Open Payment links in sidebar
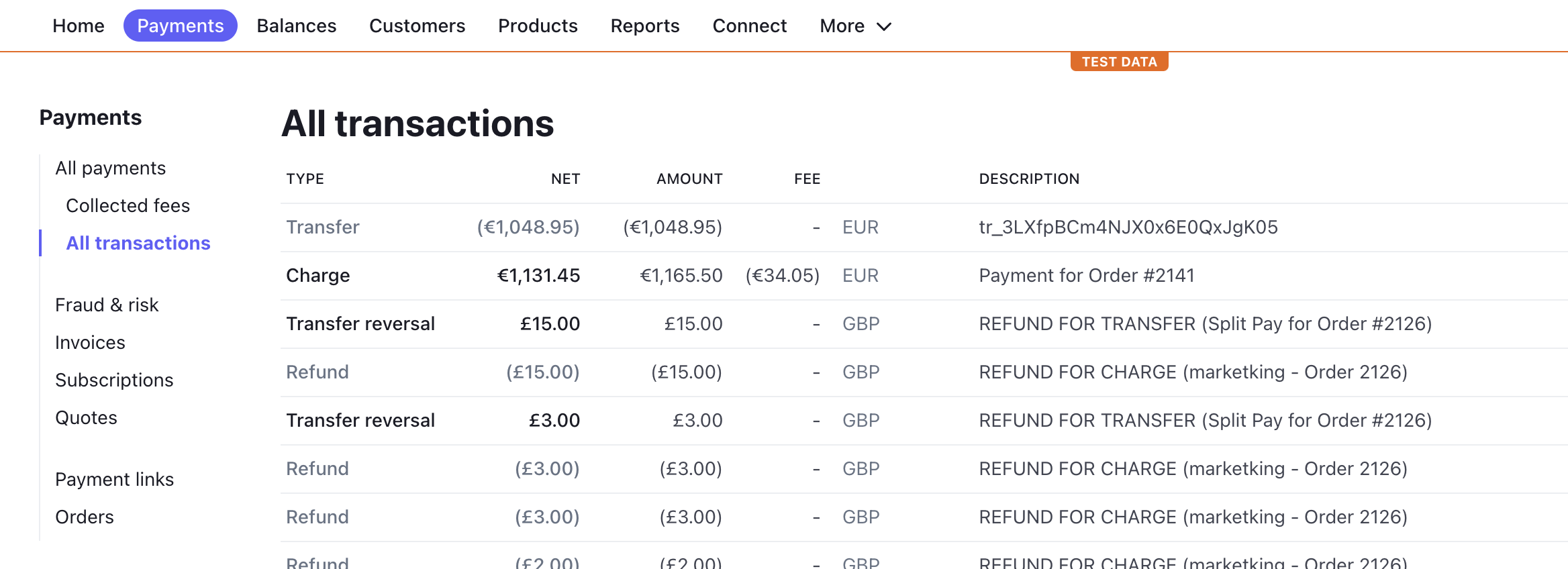 click(x=114, y=479)
